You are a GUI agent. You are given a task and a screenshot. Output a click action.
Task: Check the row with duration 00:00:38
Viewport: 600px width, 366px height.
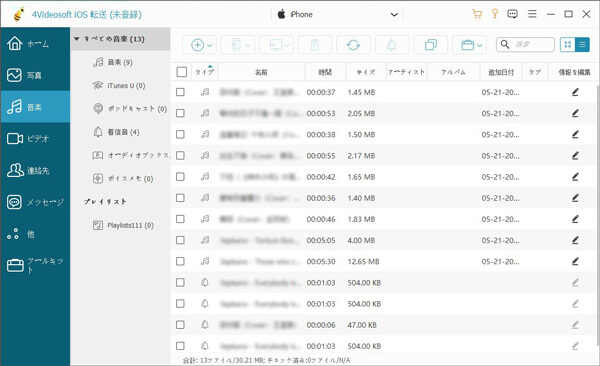(180, 134)
